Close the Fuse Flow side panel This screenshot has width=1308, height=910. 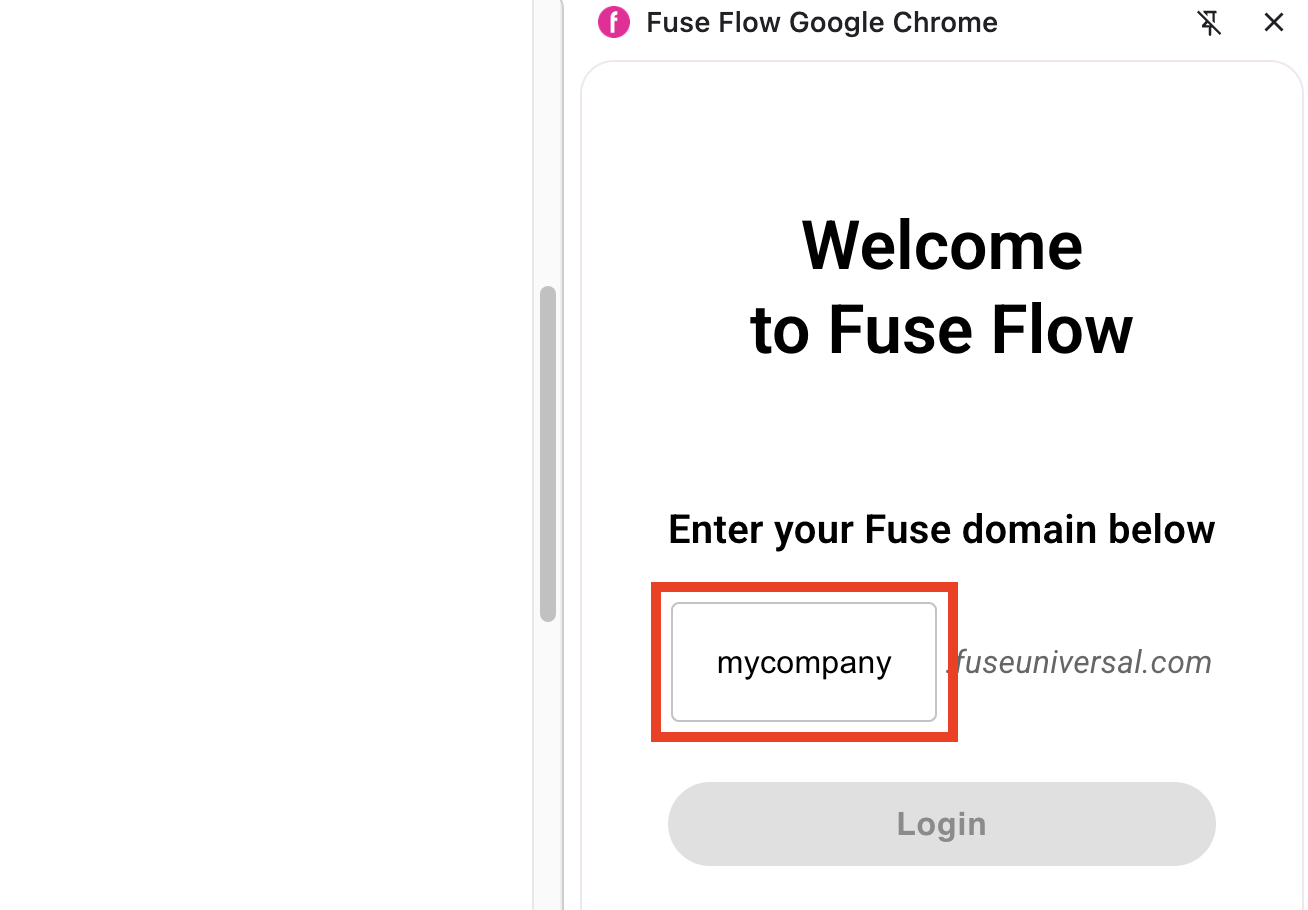1273,22
